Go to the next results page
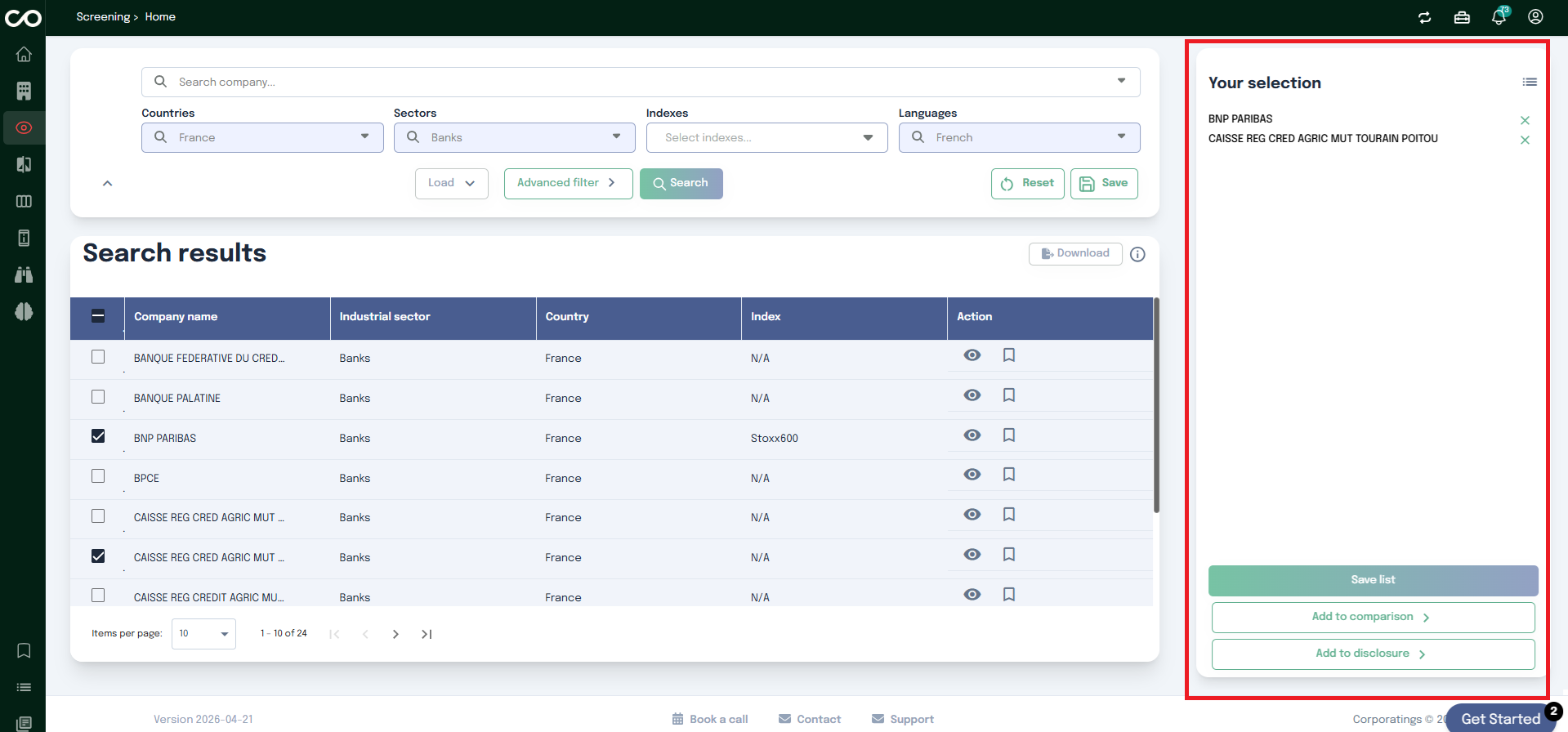The height and width of the screenshot is (732, 1568). (395, 634)
